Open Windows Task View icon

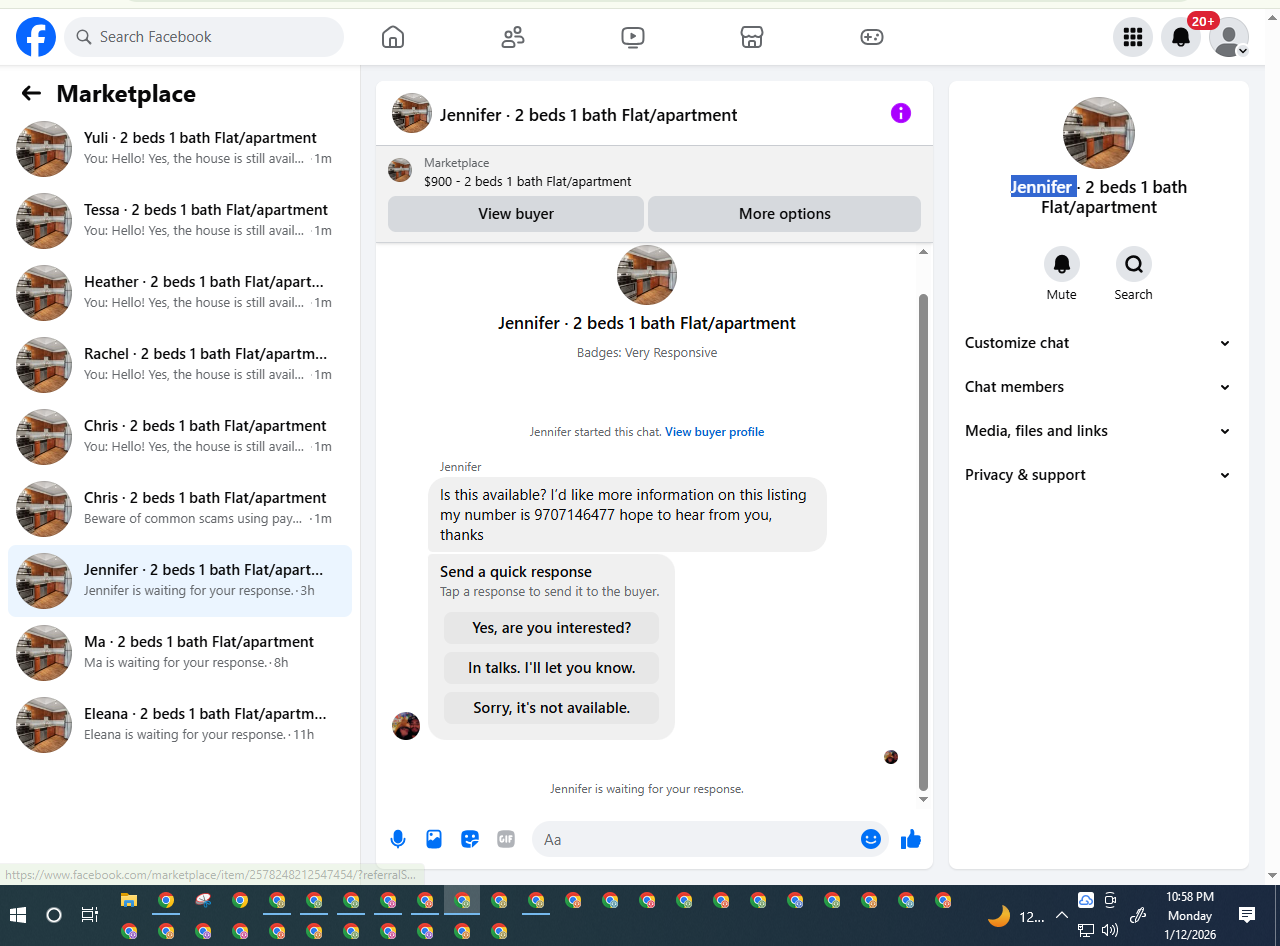tap(89, 915)
